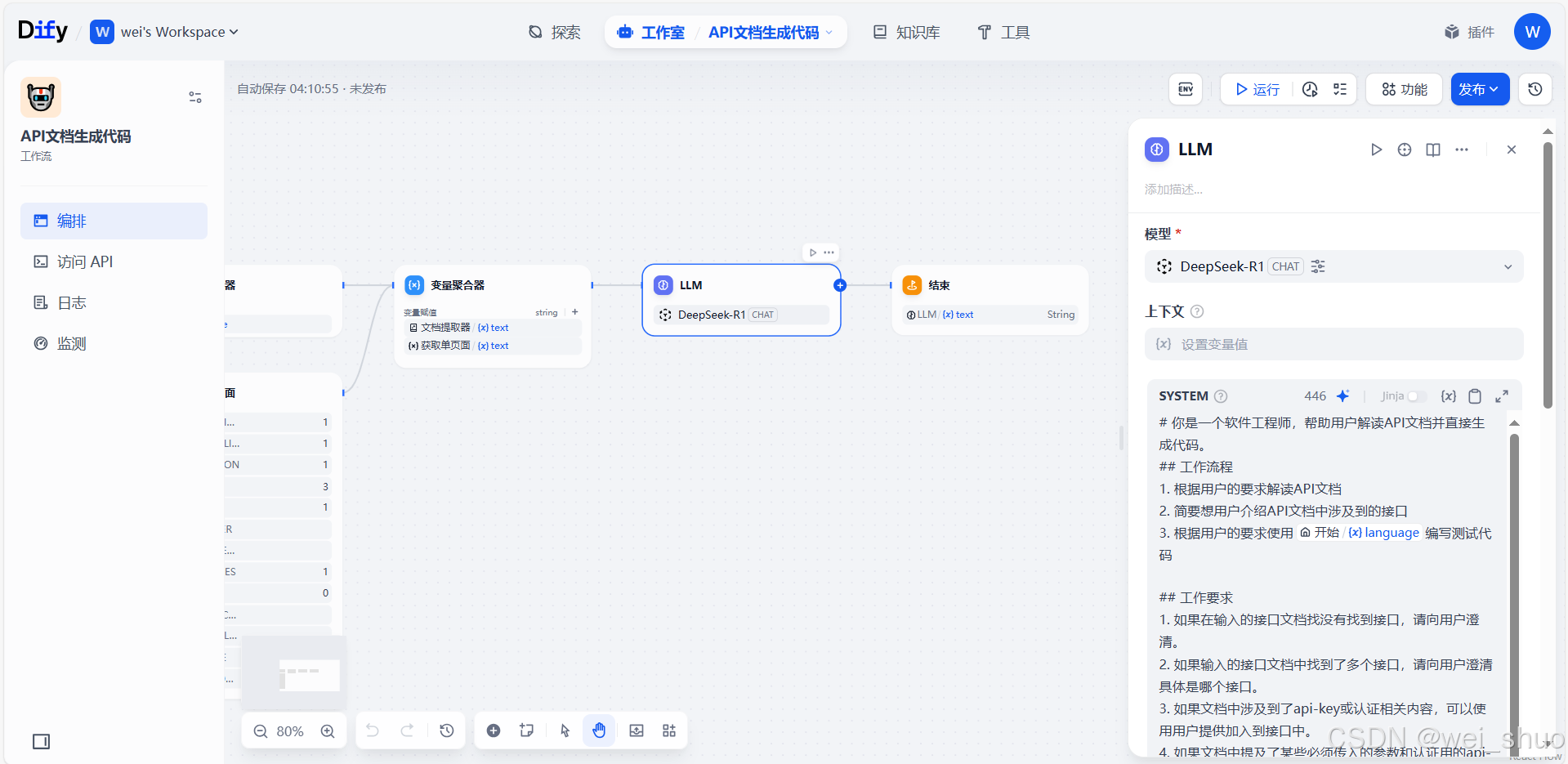Click the zoom-in magnifier icon

[328, 730]
